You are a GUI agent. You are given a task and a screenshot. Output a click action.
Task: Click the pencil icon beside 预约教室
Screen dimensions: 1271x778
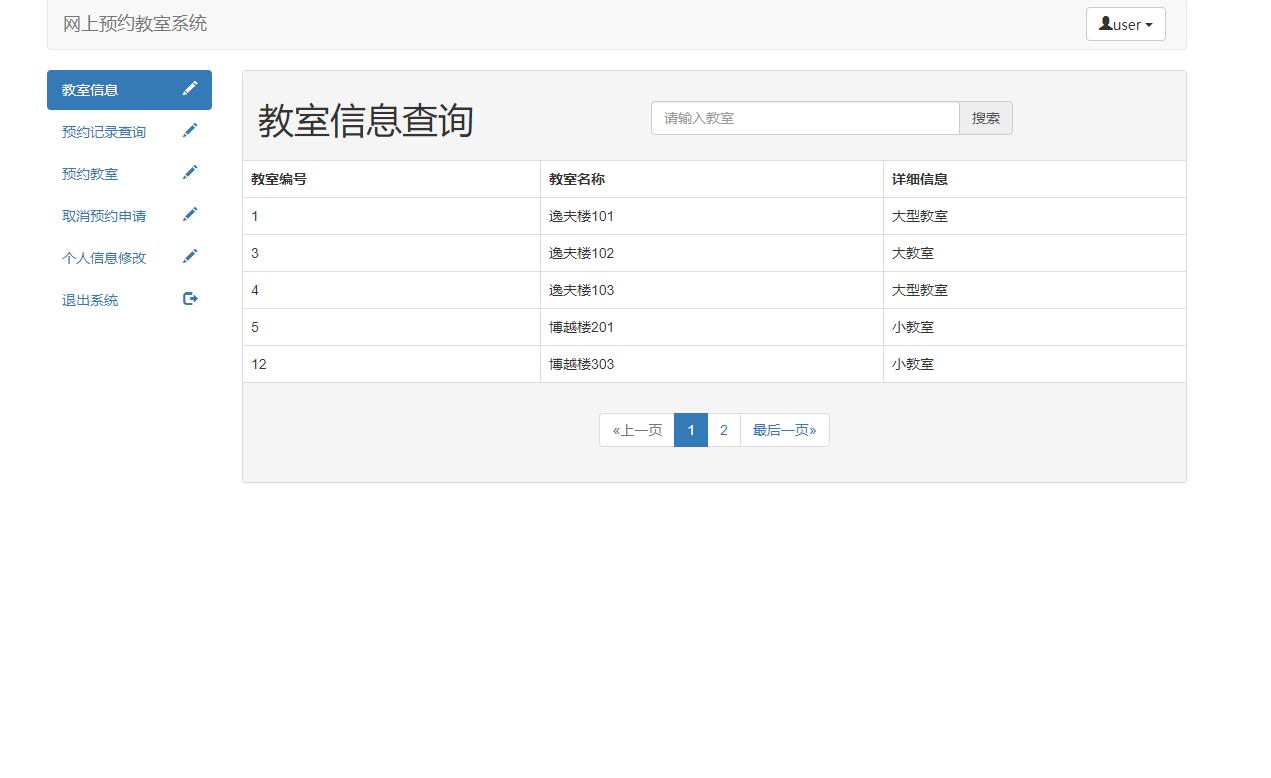point(190,172)
